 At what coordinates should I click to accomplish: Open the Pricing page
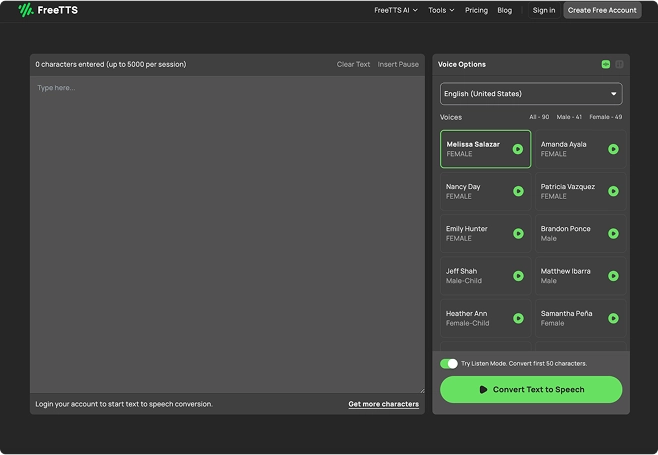coord(476,10)
